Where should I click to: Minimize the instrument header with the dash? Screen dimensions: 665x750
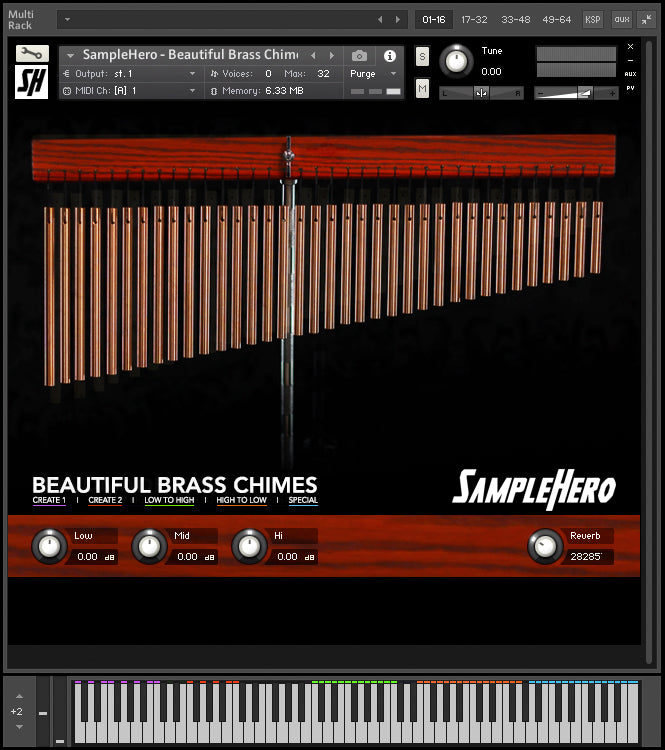coord(630,61)
